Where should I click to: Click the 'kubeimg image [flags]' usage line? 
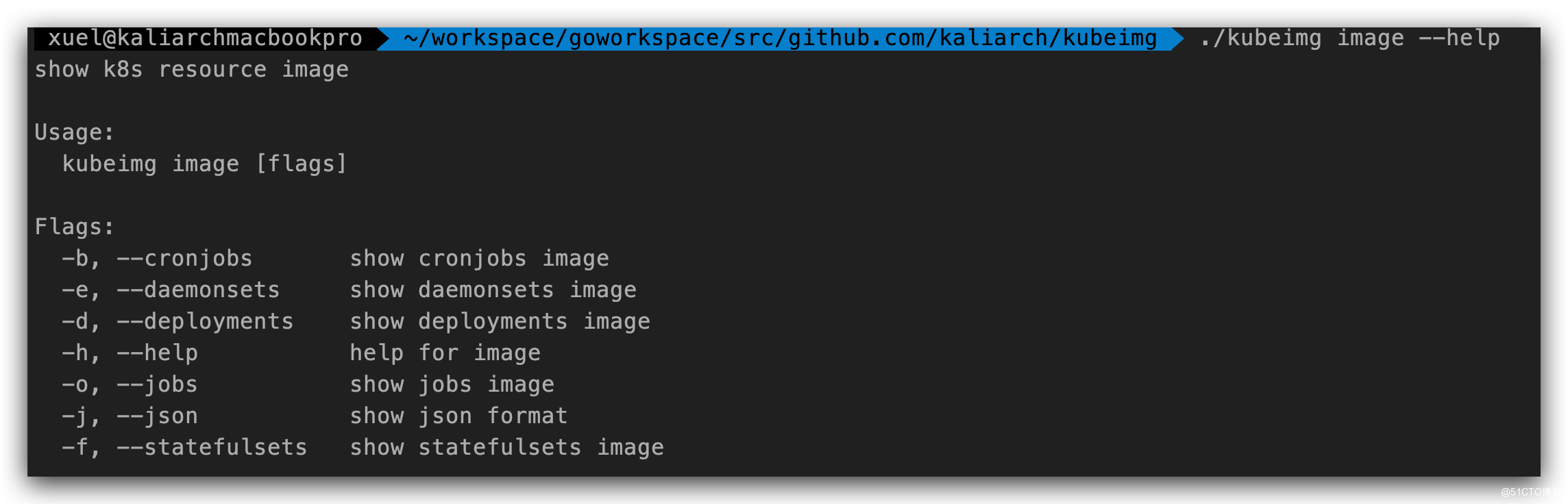click(x=205, y=164)
